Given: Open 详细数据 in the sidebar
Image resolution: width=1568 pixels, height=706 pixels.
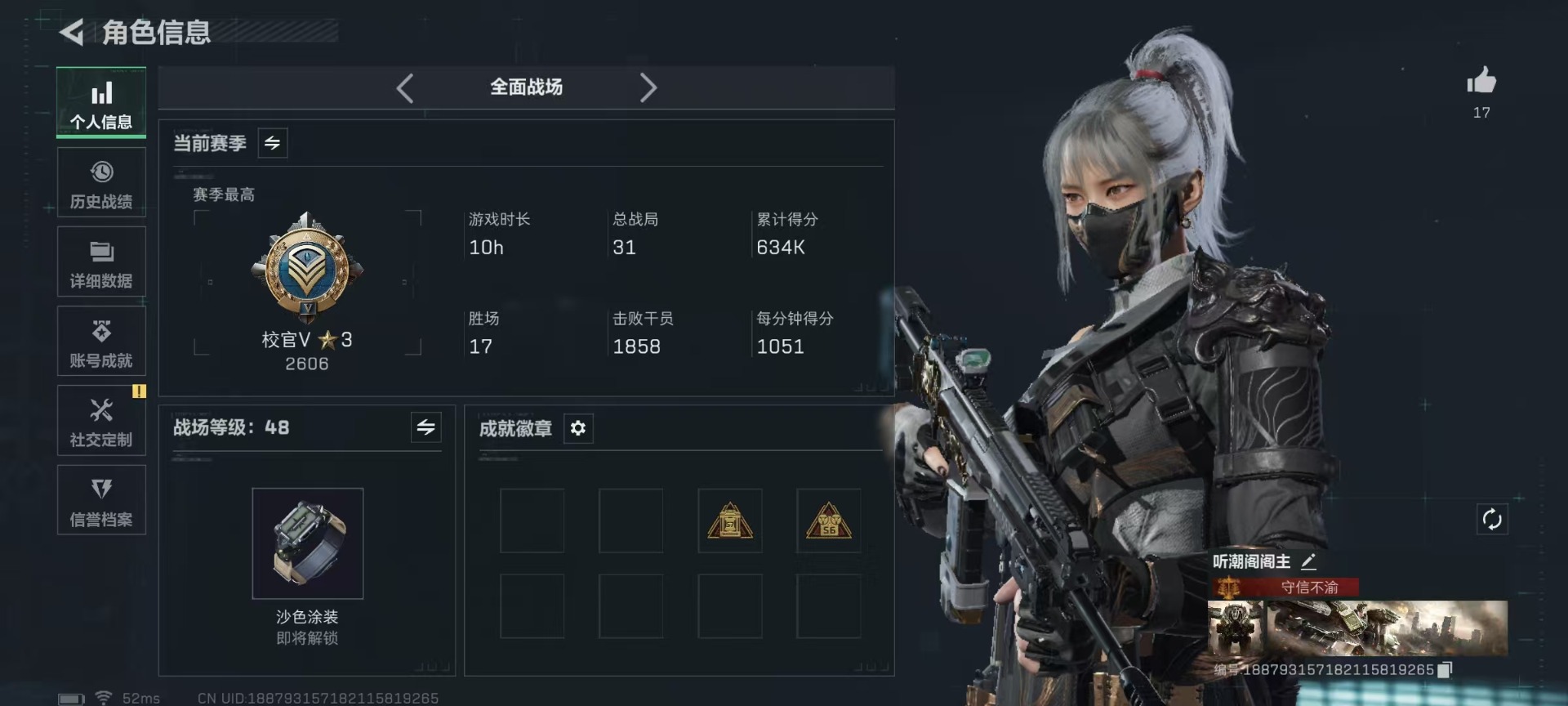Looking at the screenshot, I should click(x=101, y=262).
